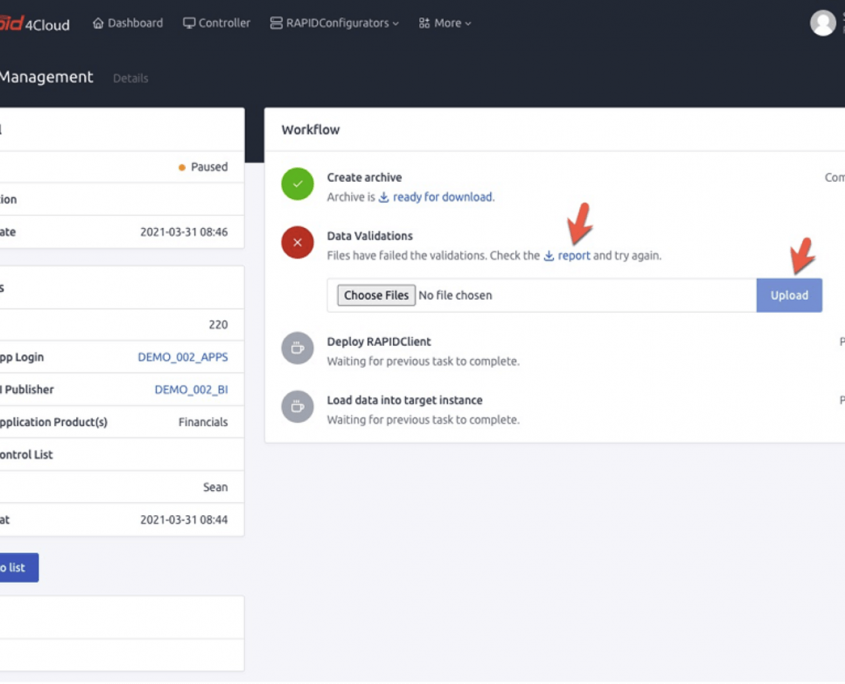Go to the Controller page
Viewport: 845px width, 684px height.
(217, 23)
